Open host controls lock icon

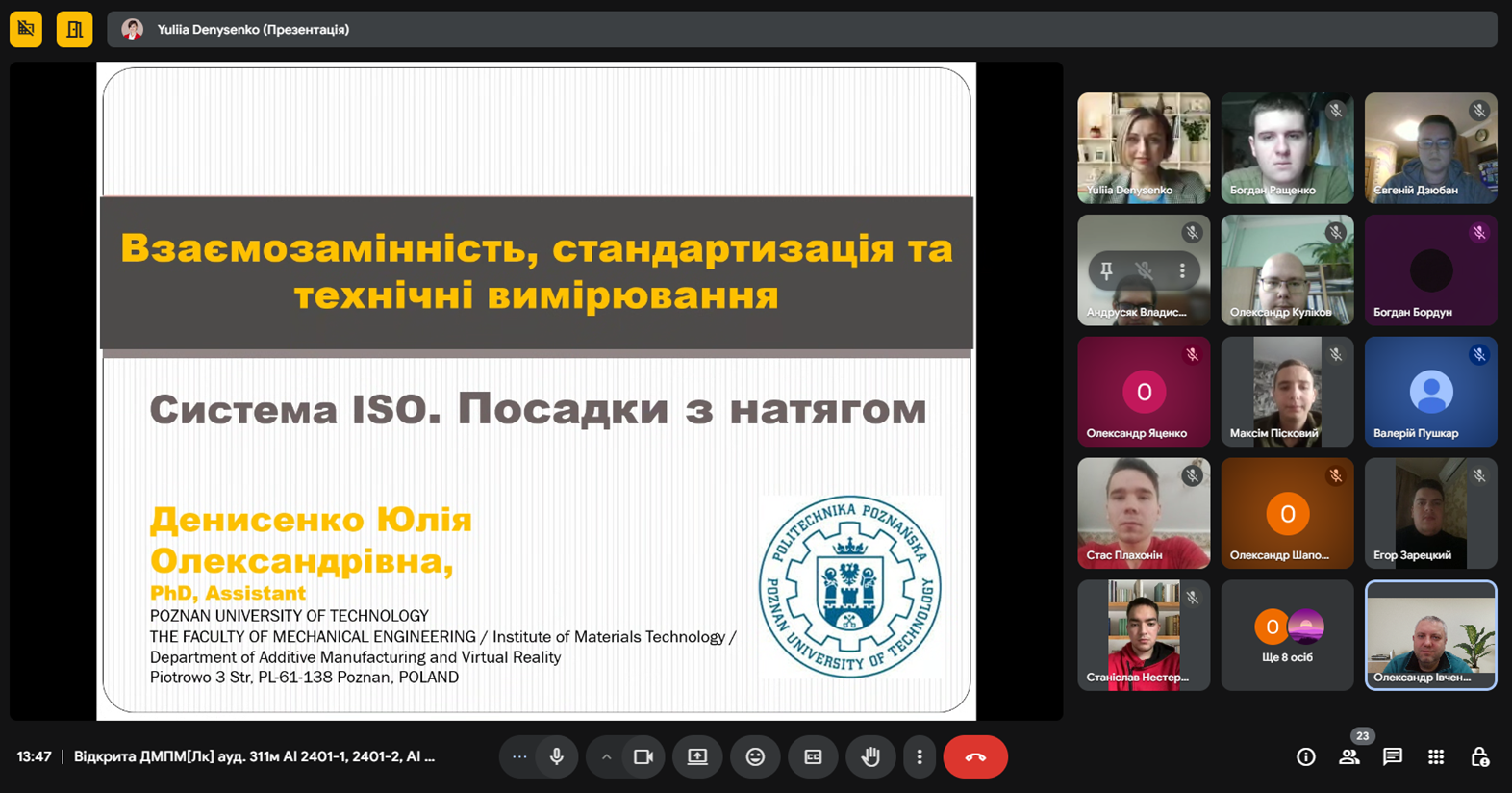tap(1479, 757)
